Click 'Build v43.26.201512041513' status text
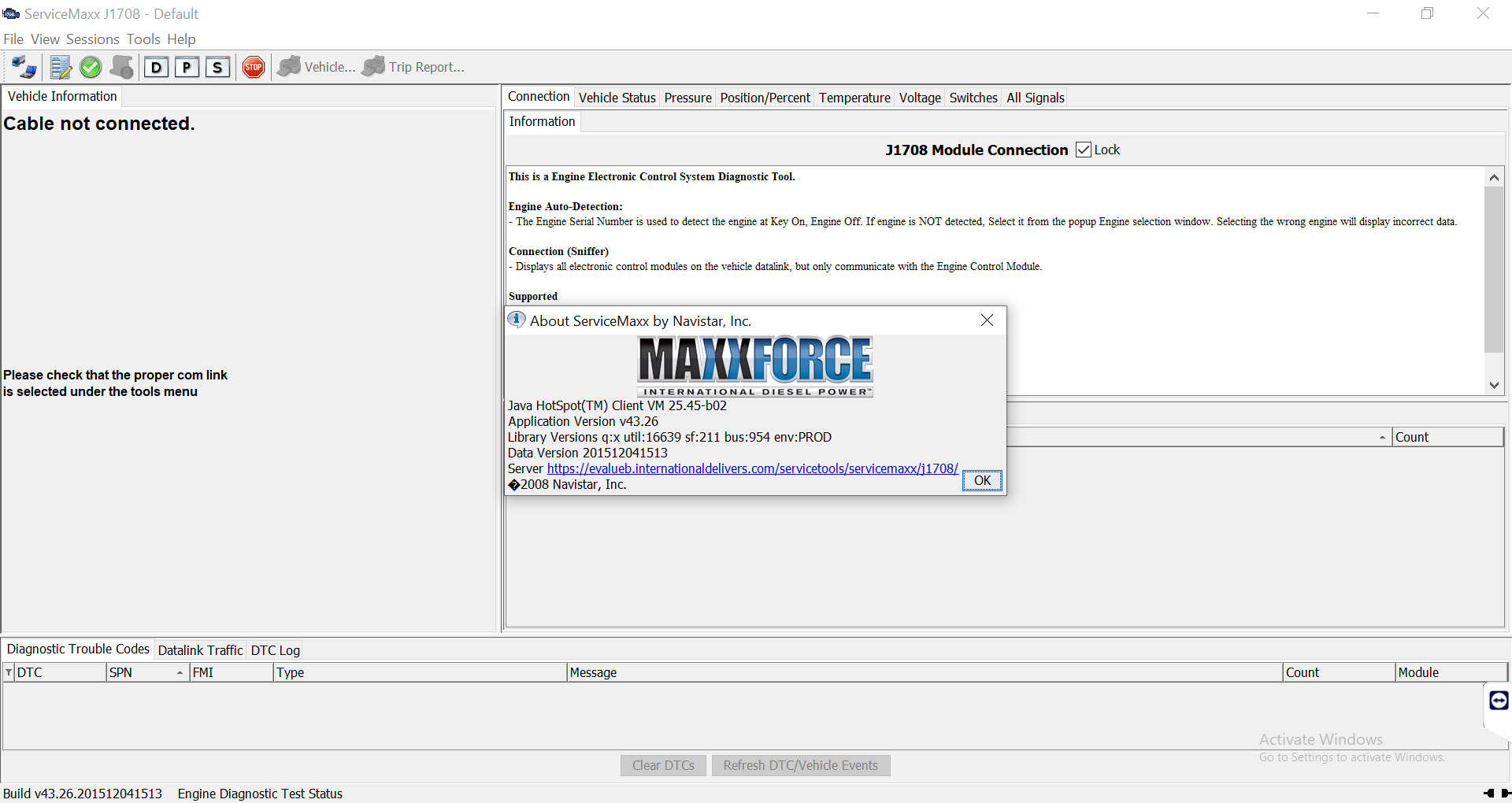 click(83, 794)
